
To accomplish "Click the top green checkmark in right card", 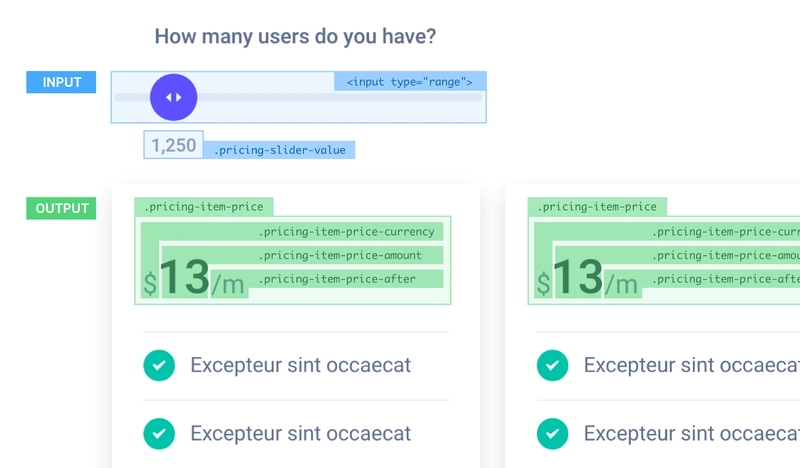I will (x=552, y=365).
